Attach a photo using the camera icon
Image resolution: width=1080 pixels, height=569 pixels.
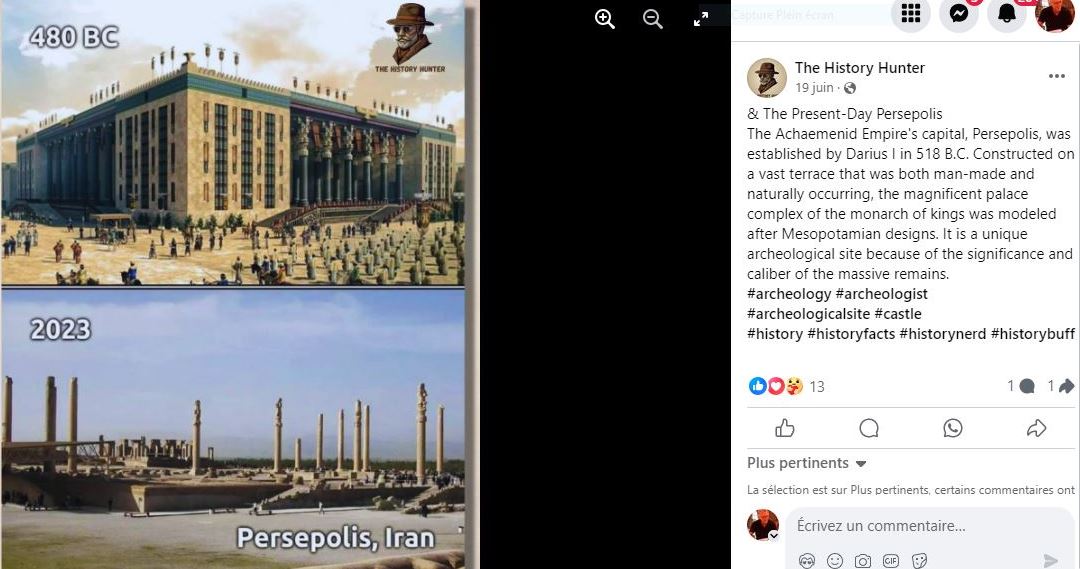coord(862,561)
